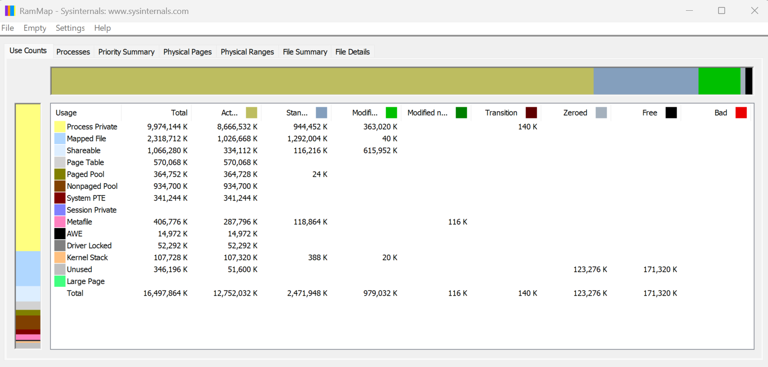
Task: Click the Paged Pool olive swatch
Action: click(60, 174)
